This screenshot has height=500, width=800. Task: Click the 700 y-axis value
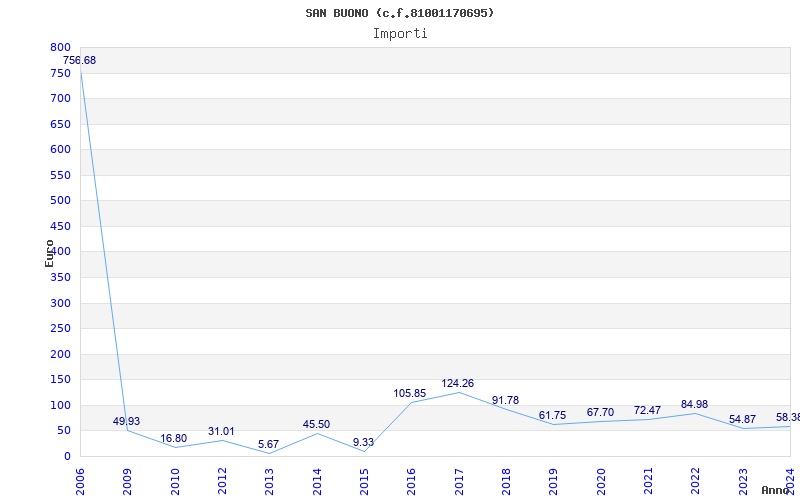tap(60, 98)
